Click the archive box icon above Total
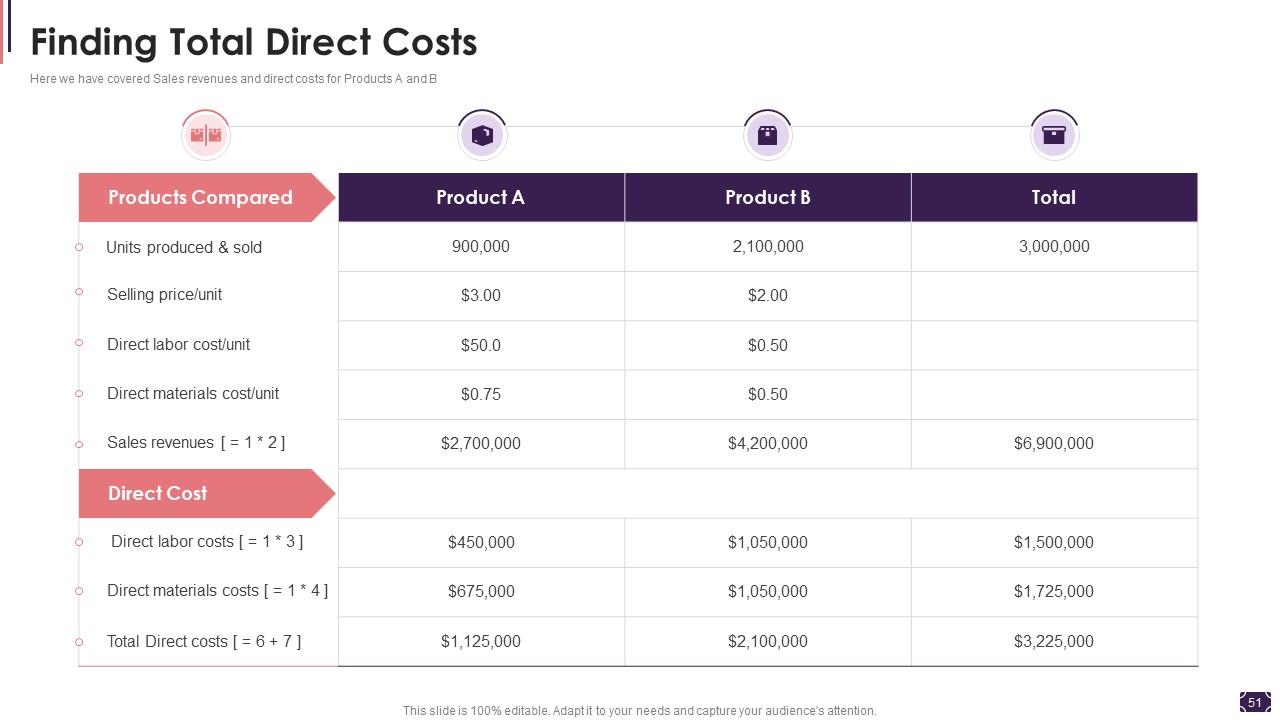1280x720 pixels. pos(1054,135)
